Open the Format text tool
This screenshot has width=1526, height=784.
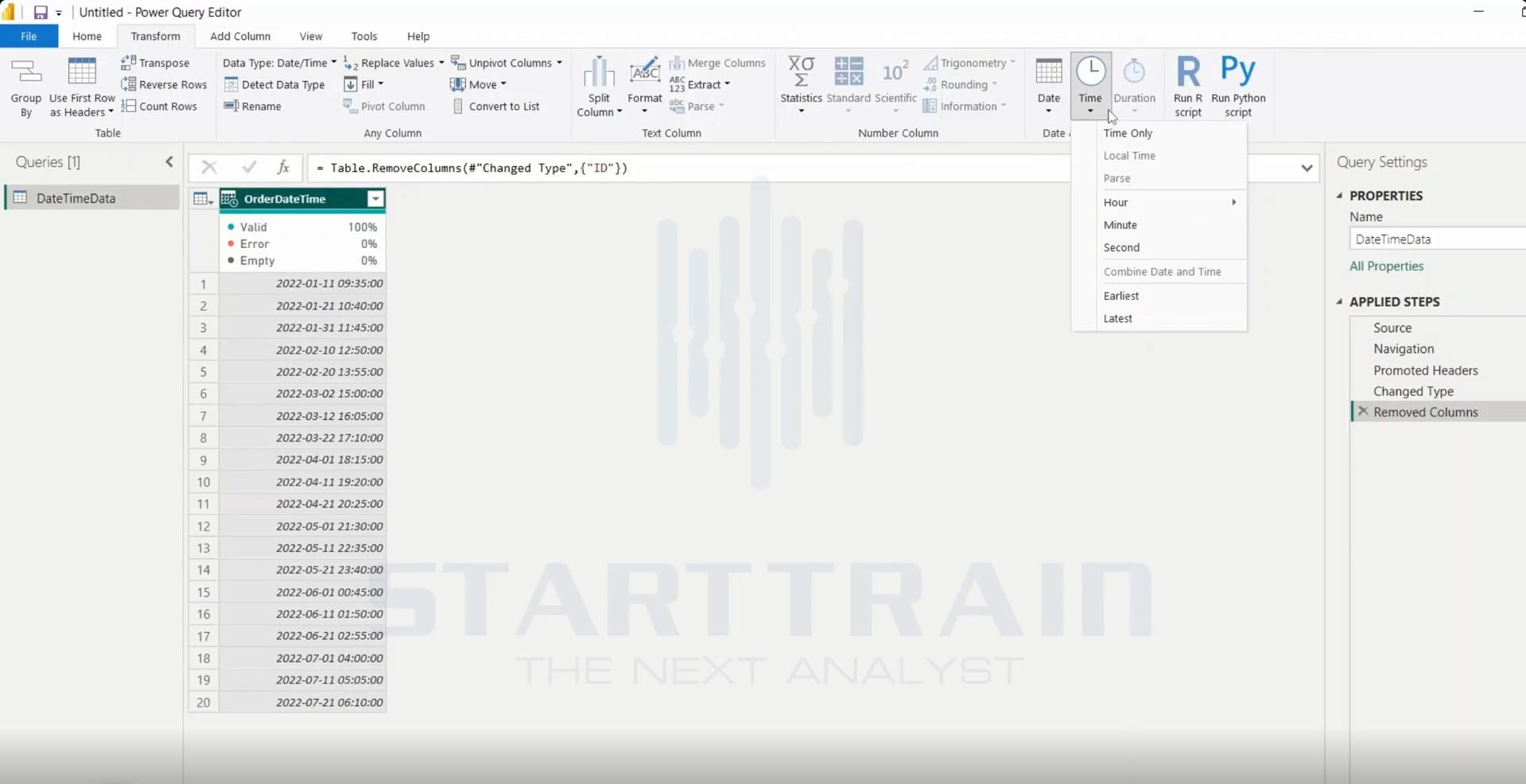644,85
